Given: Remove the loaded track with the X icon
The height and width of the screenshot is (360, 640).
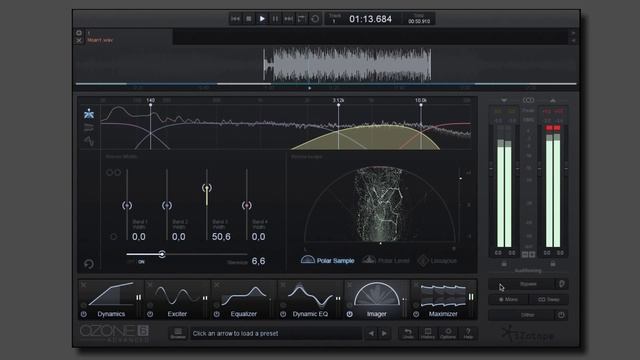Looking at the screenshot, I should [79, 40].
